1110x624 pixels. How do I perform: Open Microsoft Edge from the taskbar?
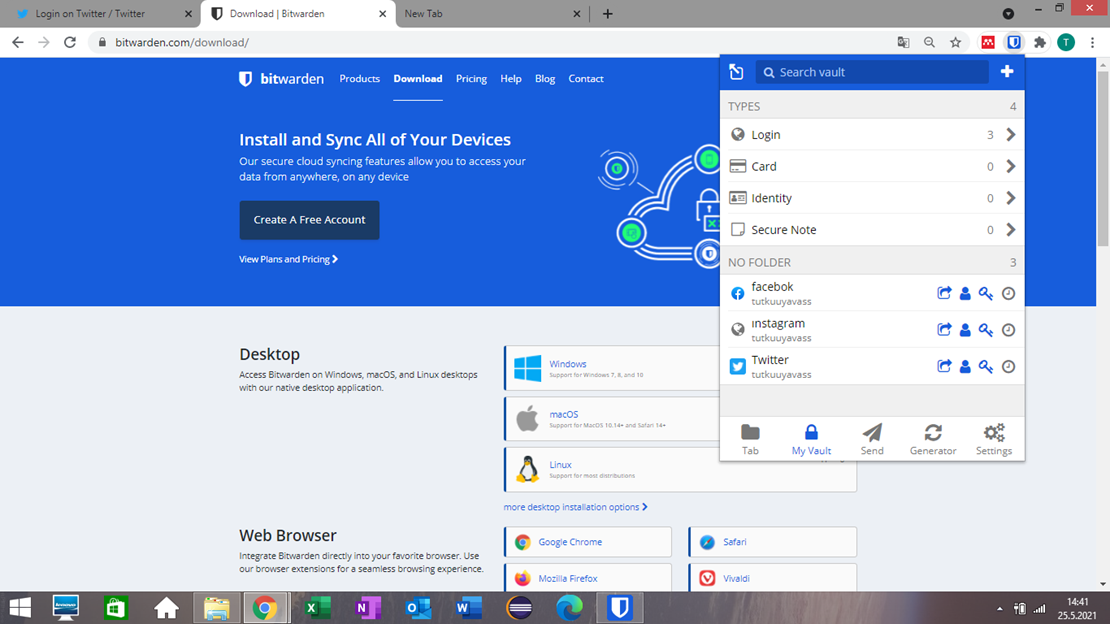569,608
